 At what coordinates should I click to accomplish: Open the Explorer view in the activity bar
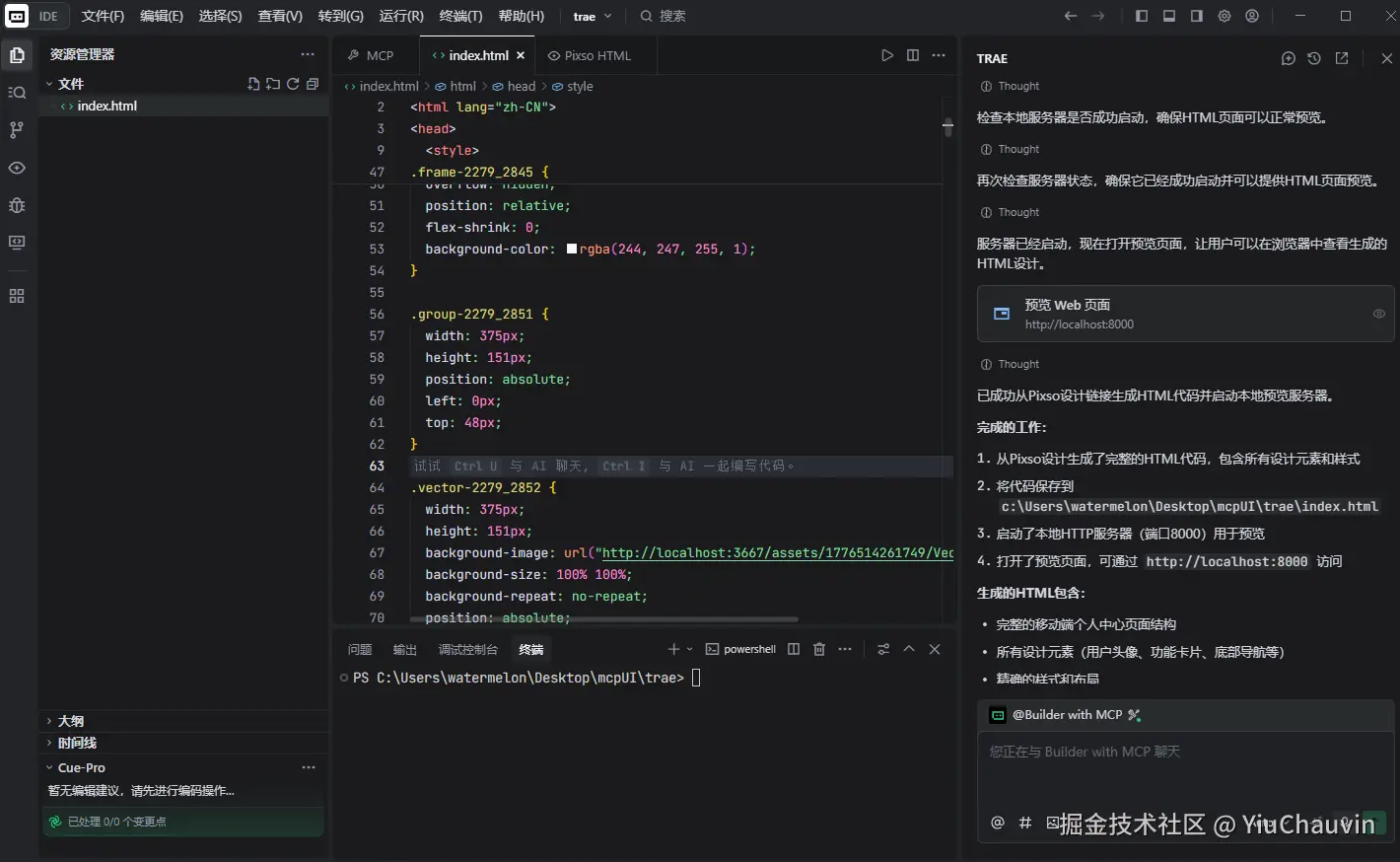click(x=17, y=55)
